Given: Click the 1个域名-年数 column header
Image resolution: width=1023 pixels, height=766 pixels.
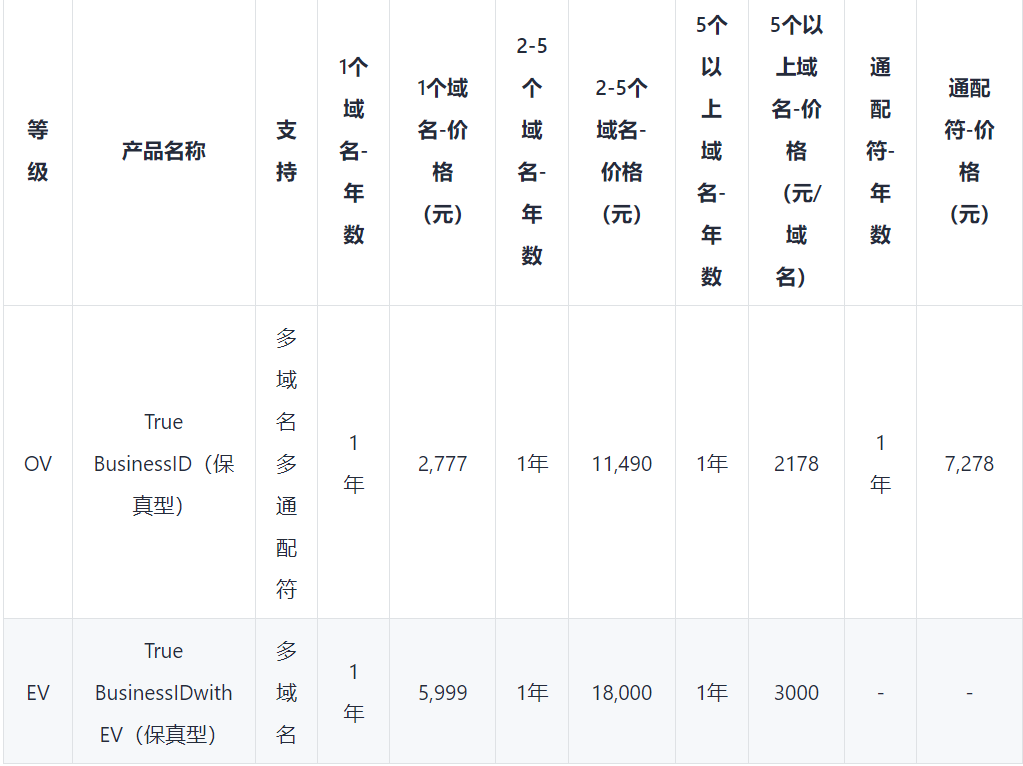Looking at the screenshot, I should pos(354,151).
